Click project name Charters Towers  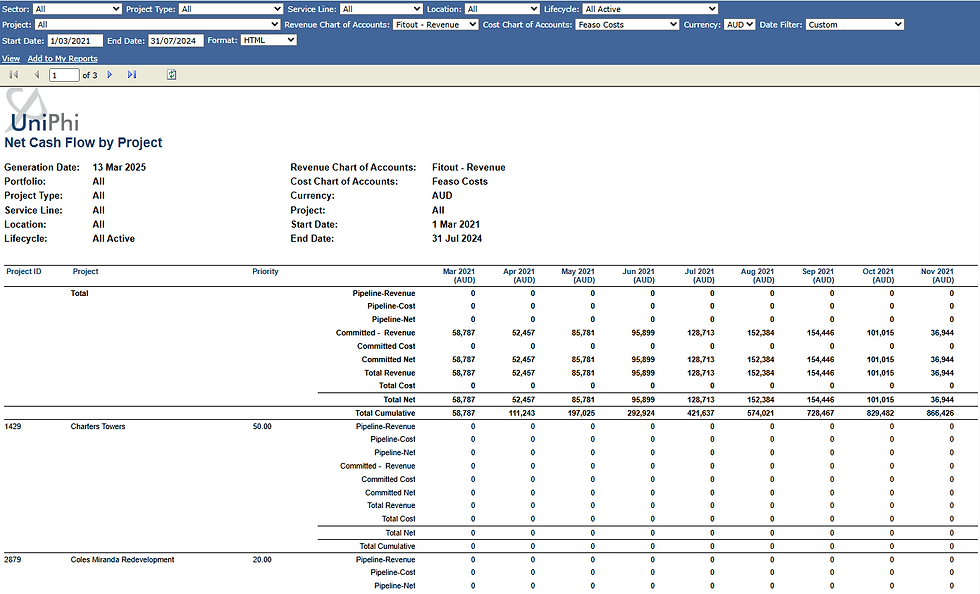pos(98,426)
